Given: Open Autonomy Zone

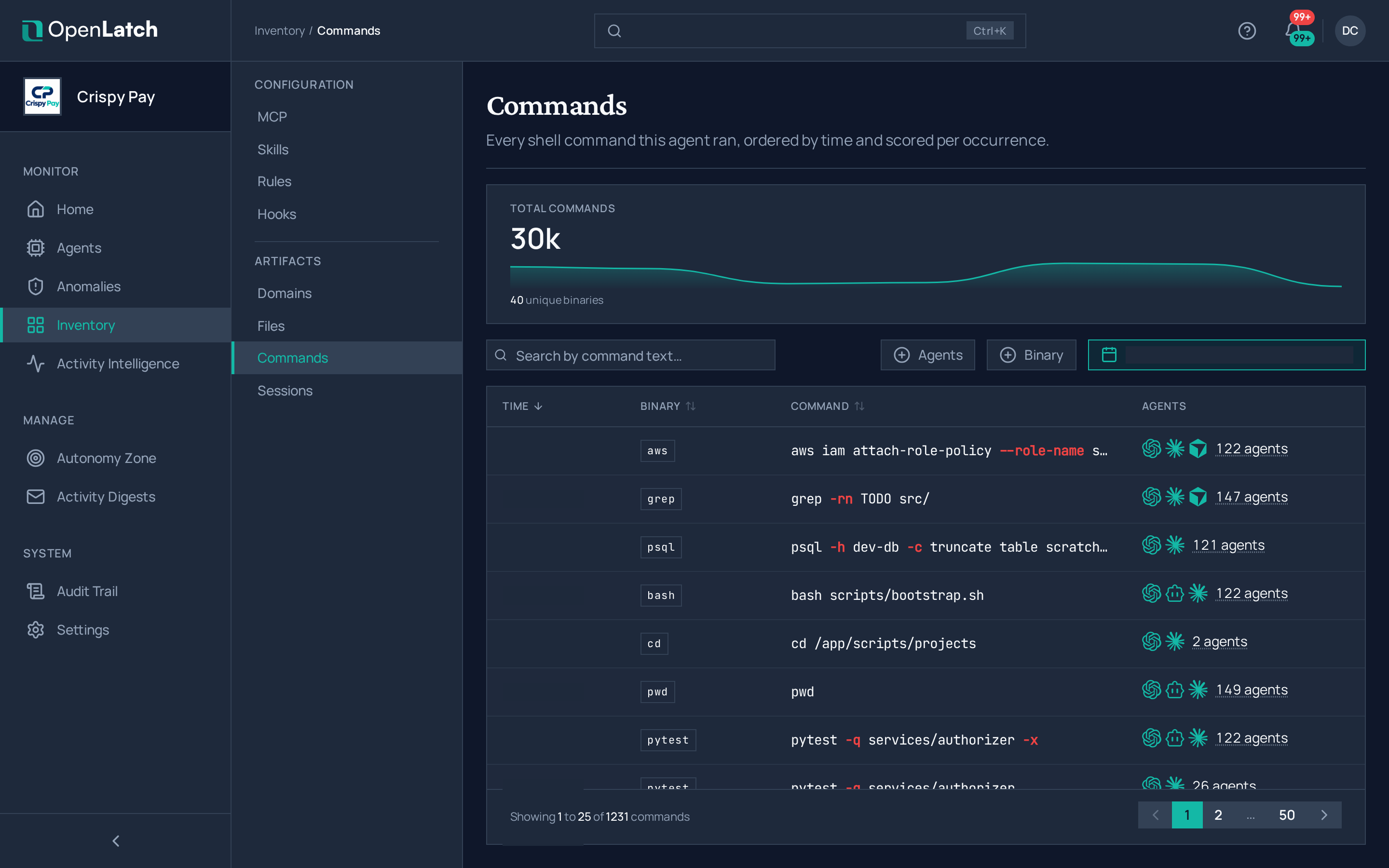Looking at the screenshot, I should pos(115,458).
